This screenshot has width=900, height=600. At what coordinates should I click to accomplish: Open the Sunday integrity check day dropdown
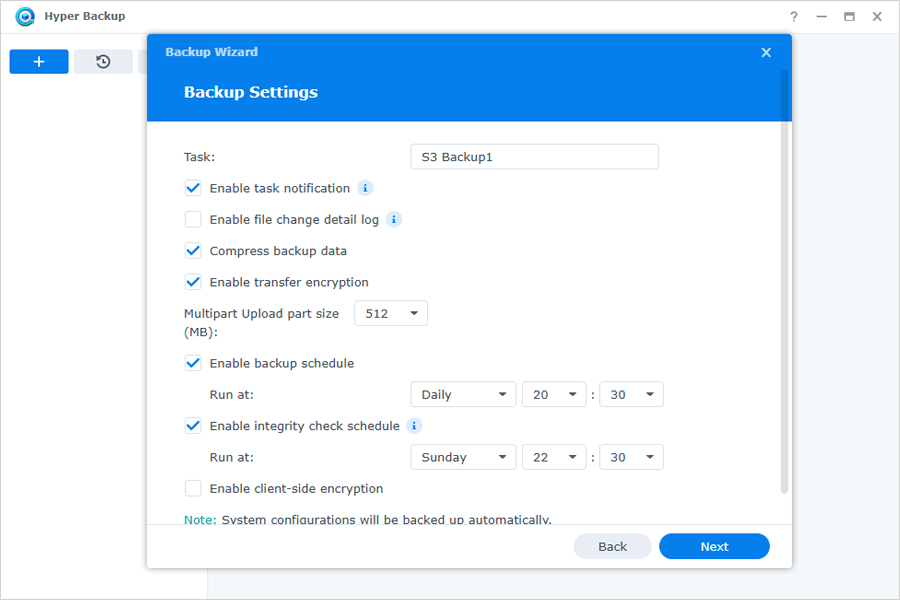463,457
